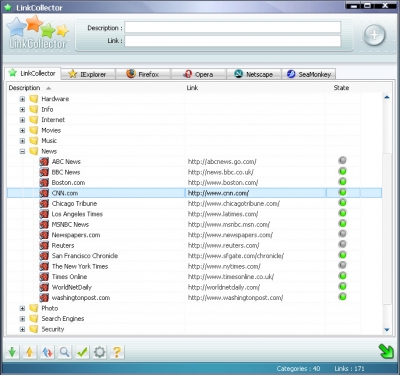Image resolution: width=400 pixels, height=376 pixels.
Task: Click the orange up arrow toolbar icon
Action: click(x=30, y=352)
